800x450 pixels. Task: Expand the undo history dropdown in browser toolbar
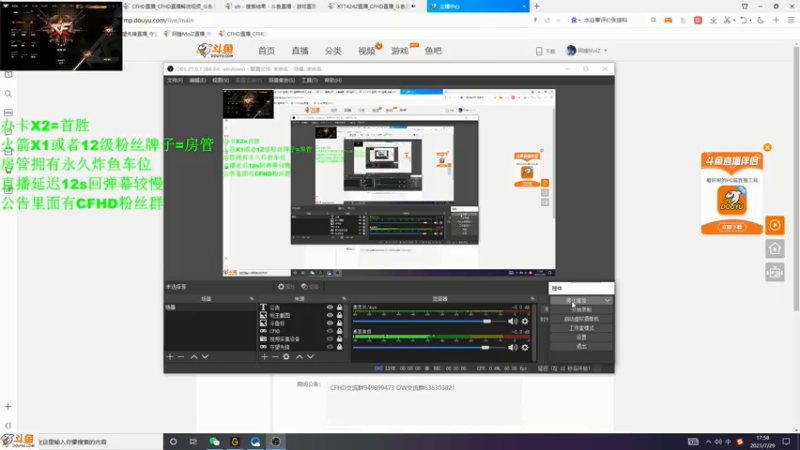pyautogui.click(x=751, y=20)
